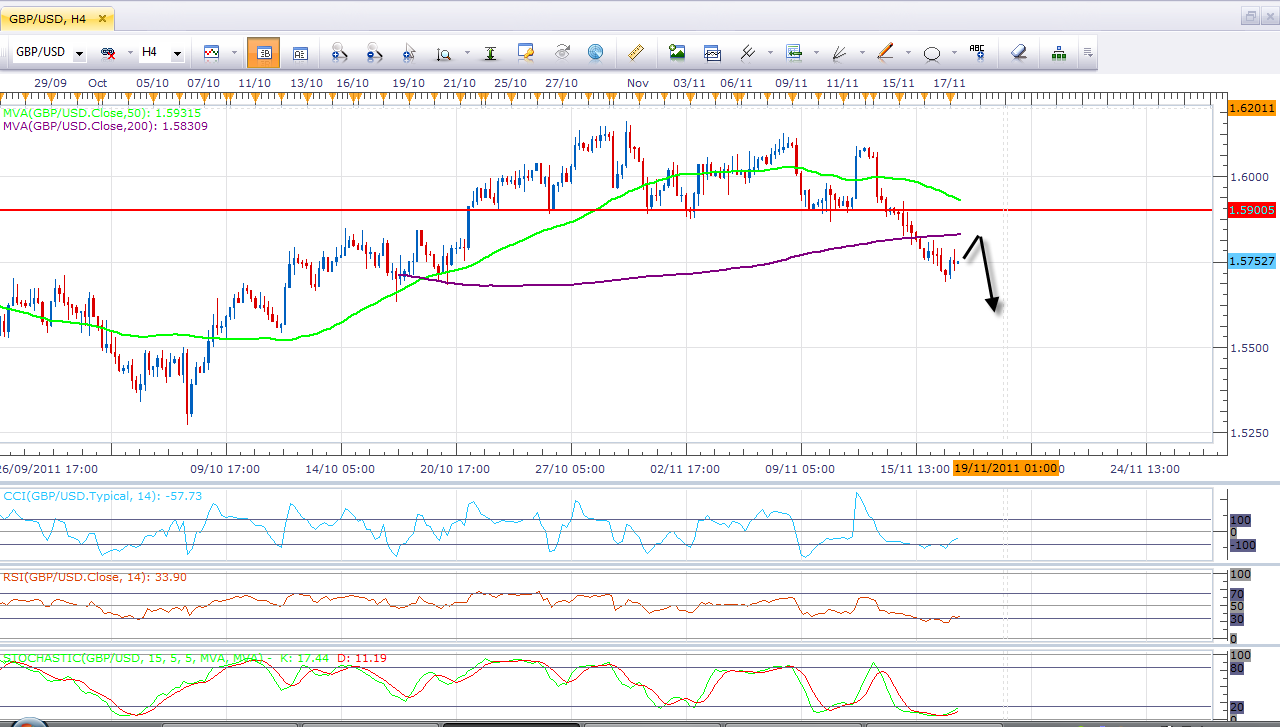Toggle the highlighted bid price display button
The image size is (1280, 727).
point(264,52)
